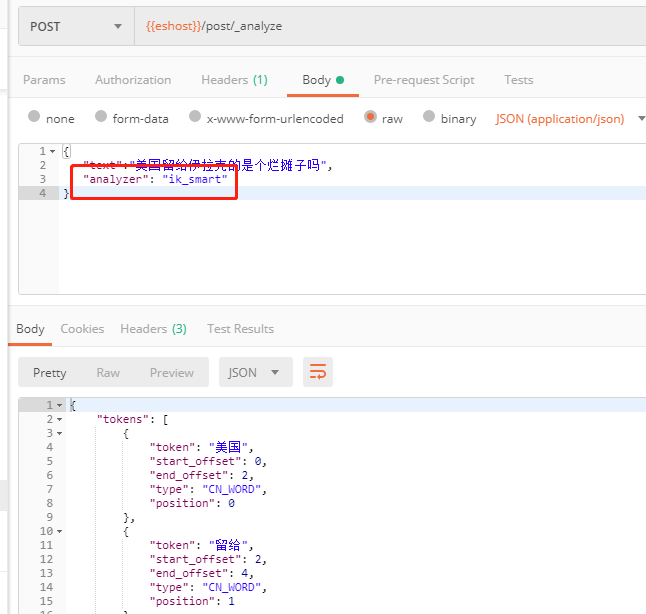Click the token value "留给"
646x614 pixels.
pos(228,545)
